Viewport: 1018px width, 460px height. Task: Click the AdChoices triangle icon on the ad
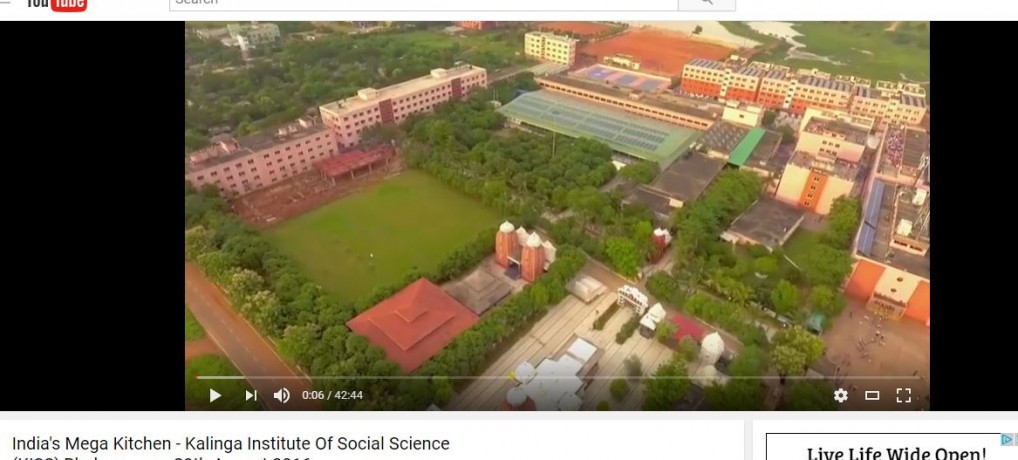1008,439
